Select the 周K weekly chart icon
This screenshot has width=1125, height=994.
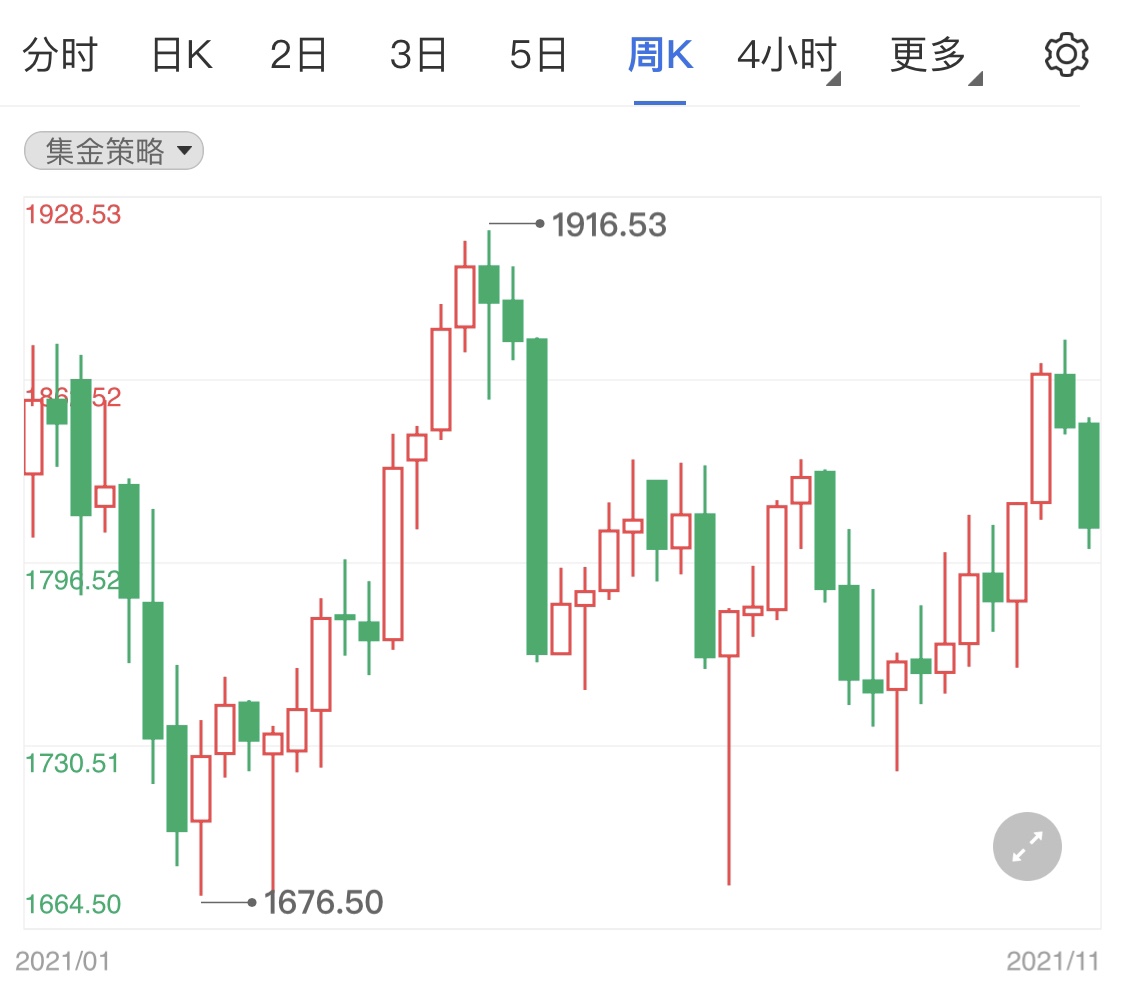(658, 55)
